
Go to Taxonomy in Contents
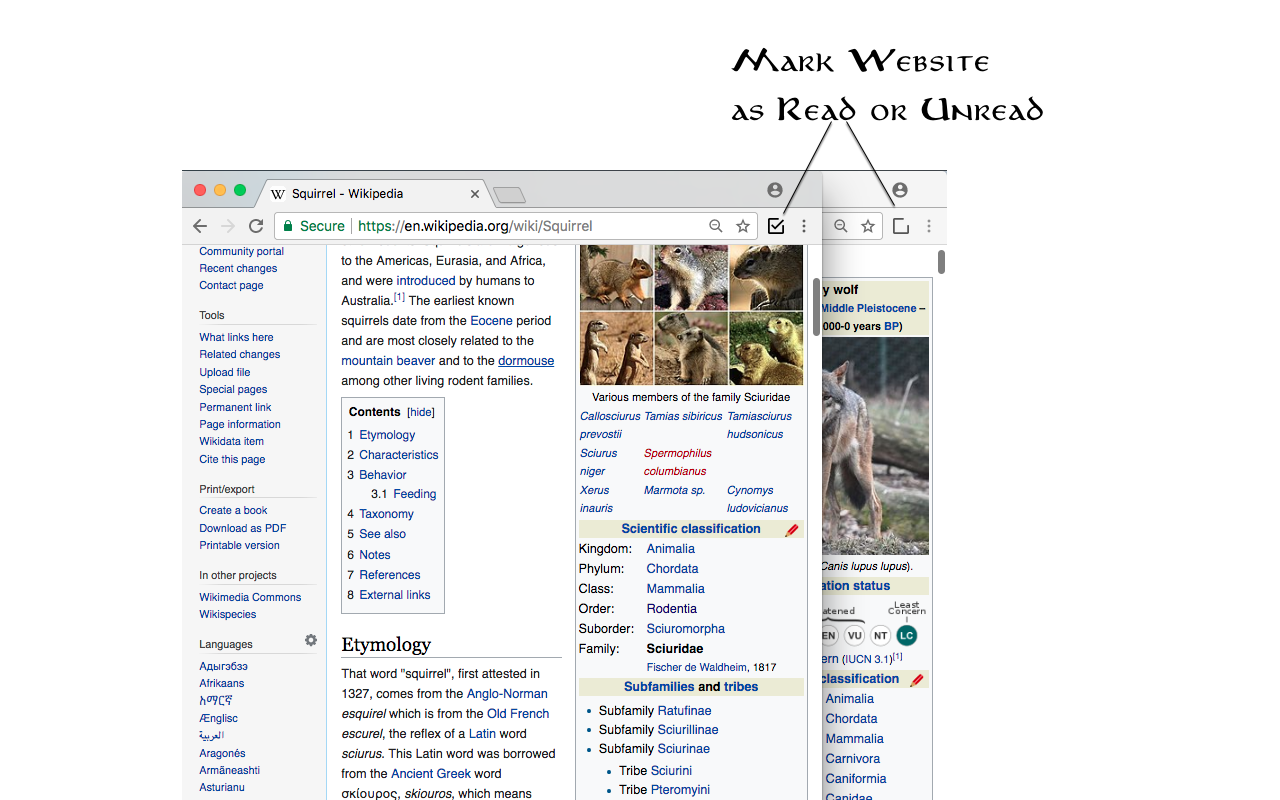386,514
